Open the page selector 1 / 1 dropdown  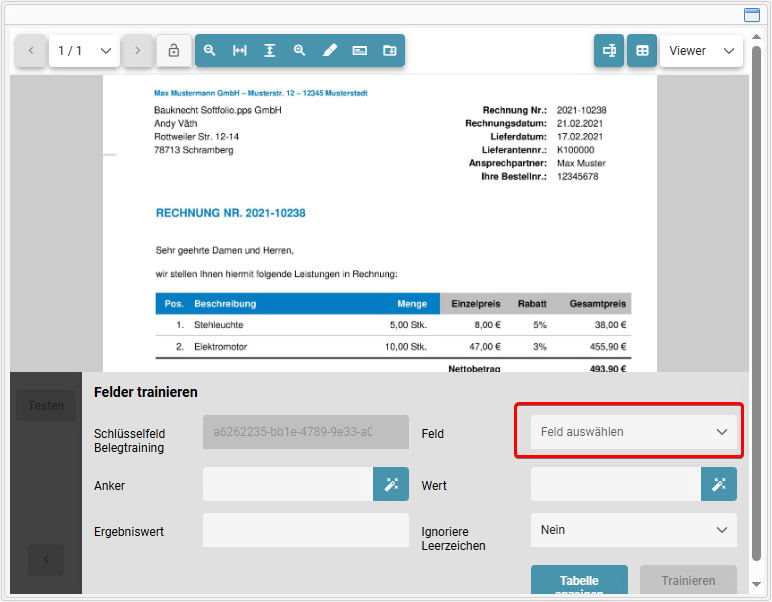(84, 51)
